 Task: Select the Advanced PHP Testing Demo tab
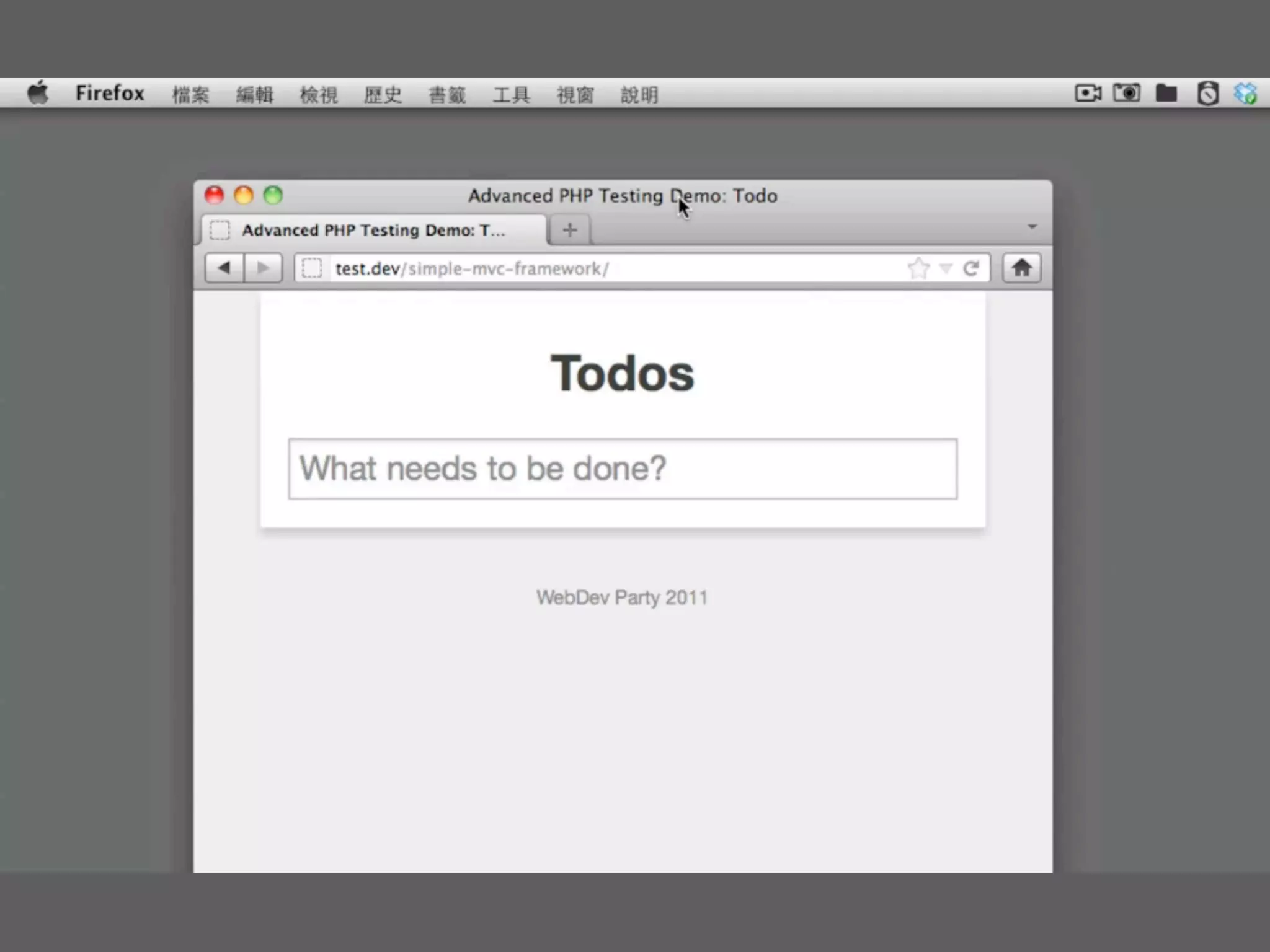[x=372, y=230]
